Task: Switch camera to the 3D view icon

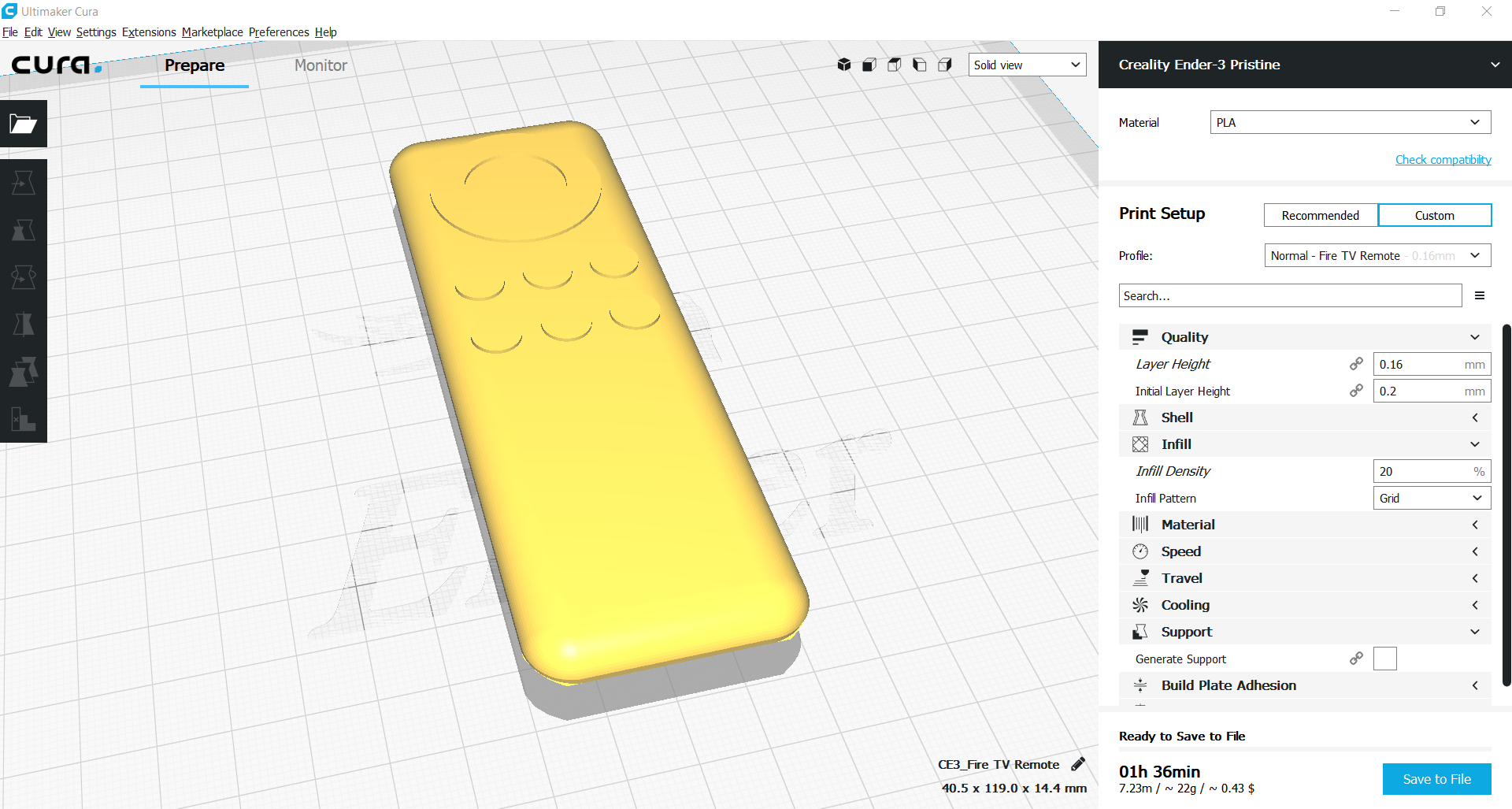Action: tap(844, 65)
